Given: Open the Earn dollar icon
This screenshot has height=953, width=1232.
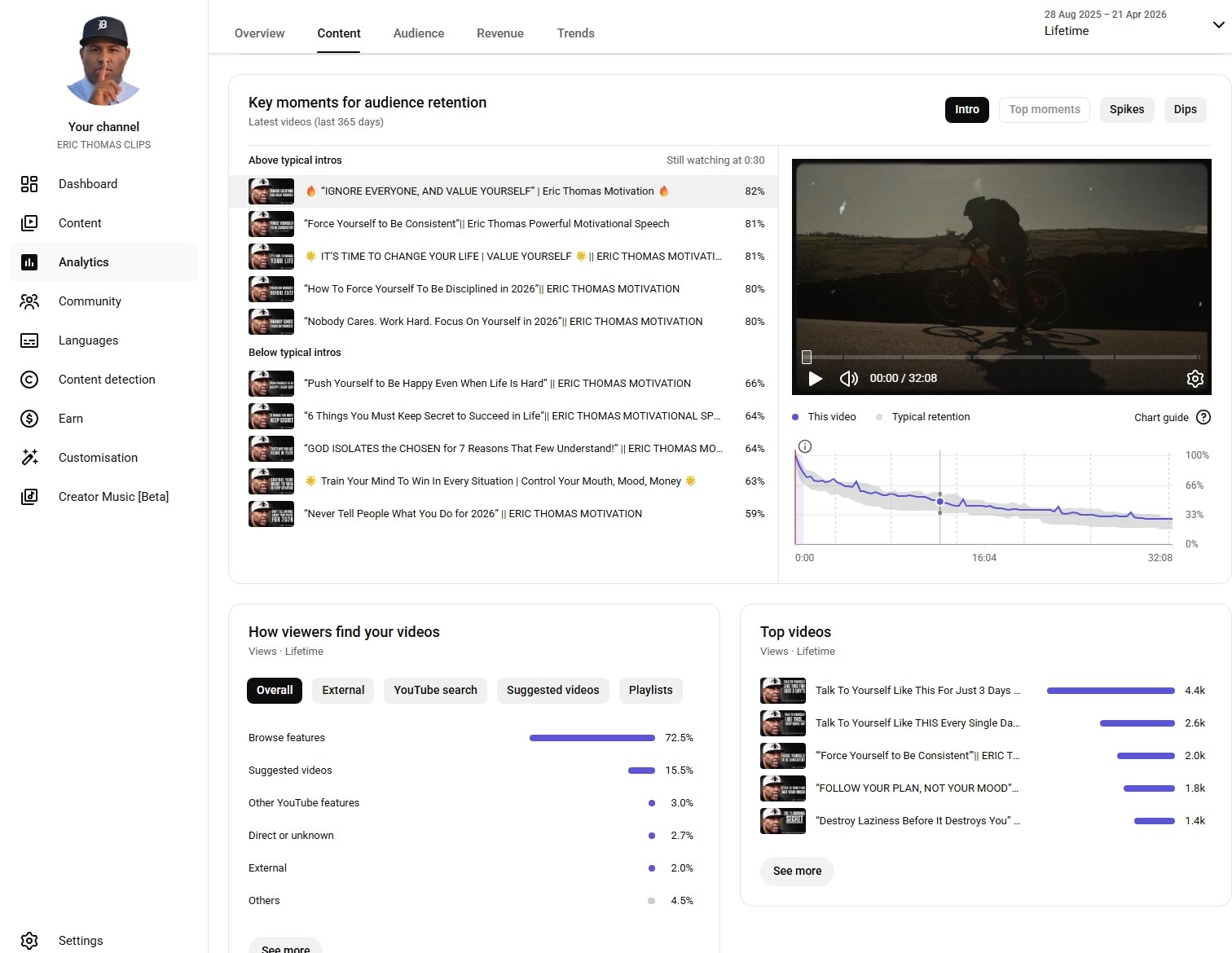Looking at the screenshot, I should (x=29, y=419).
